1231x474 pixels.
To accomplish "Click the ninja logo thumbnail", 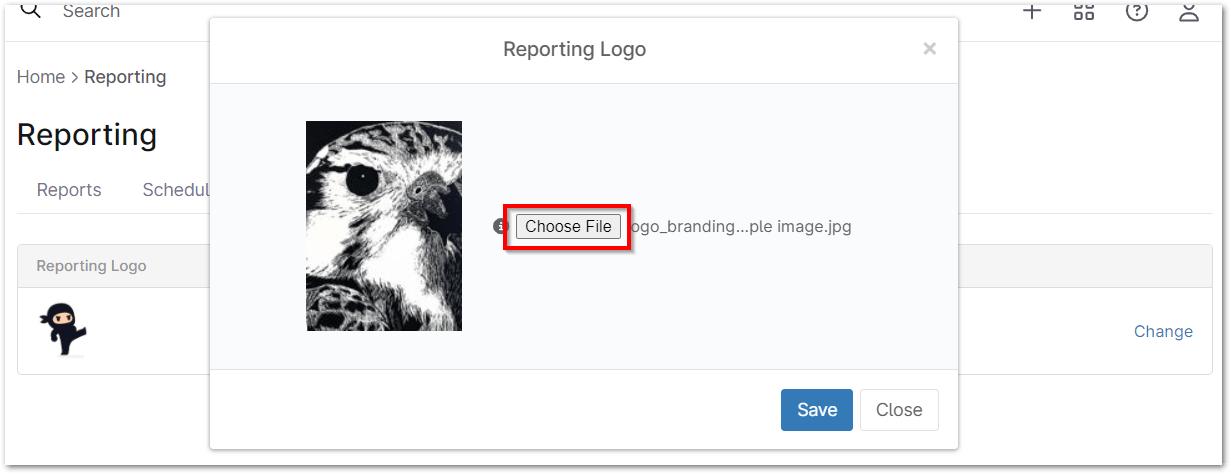I will 62,329.
